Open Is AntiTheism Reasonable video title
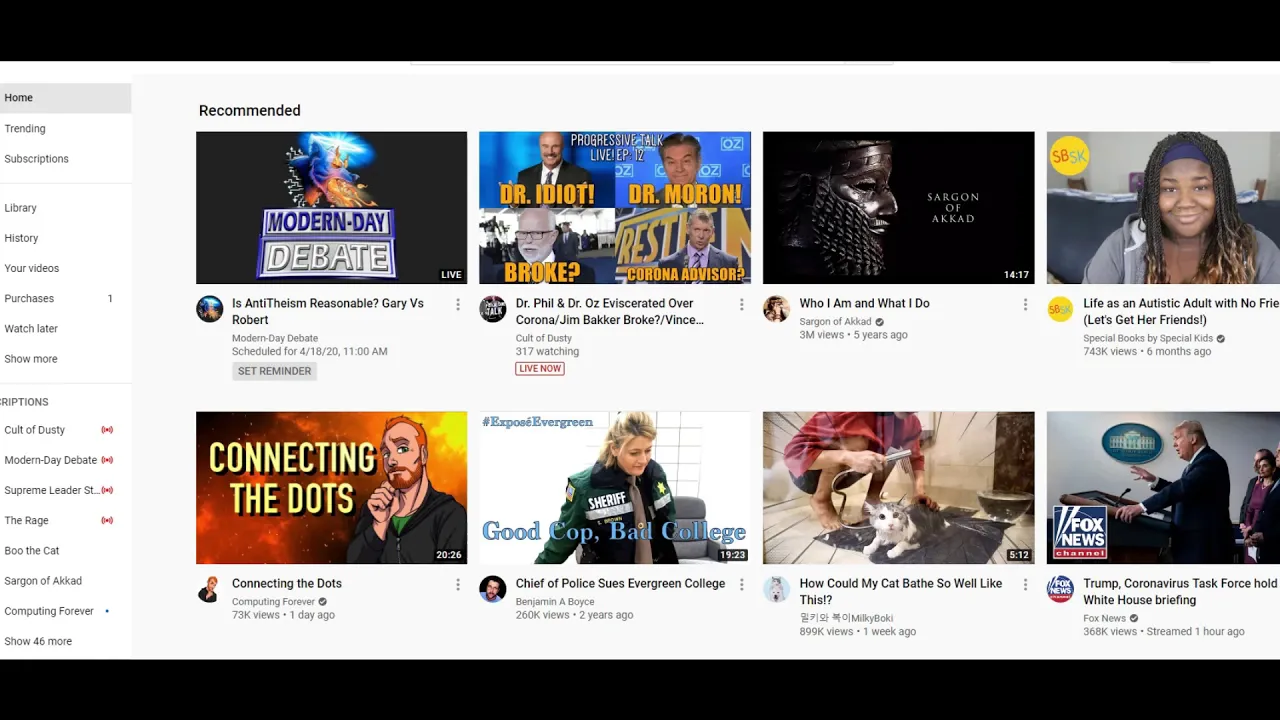Viewport: 1280px width, 720px height. pos(328,312)
